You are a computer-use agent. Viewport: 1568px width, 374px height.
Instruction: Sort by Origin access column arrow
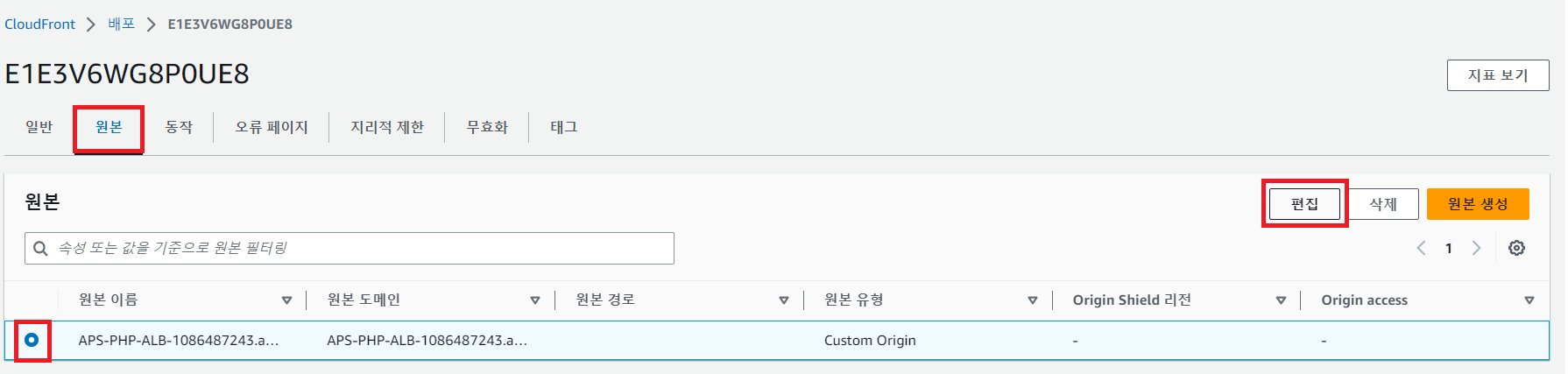pos(1529,300)
